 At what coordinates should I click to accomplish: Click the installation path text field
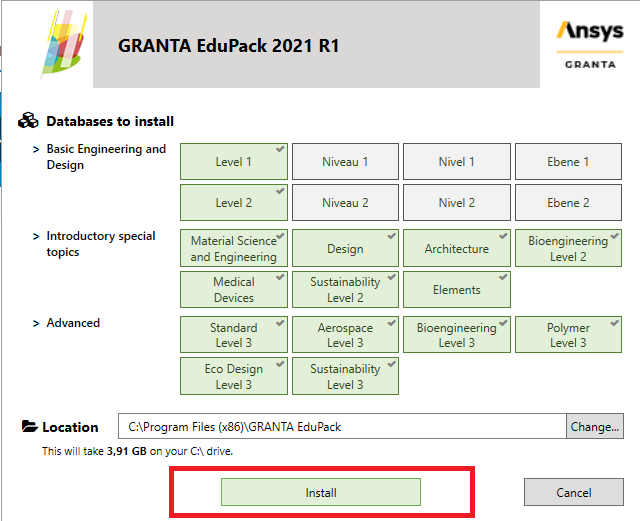(x=342, y=427)
